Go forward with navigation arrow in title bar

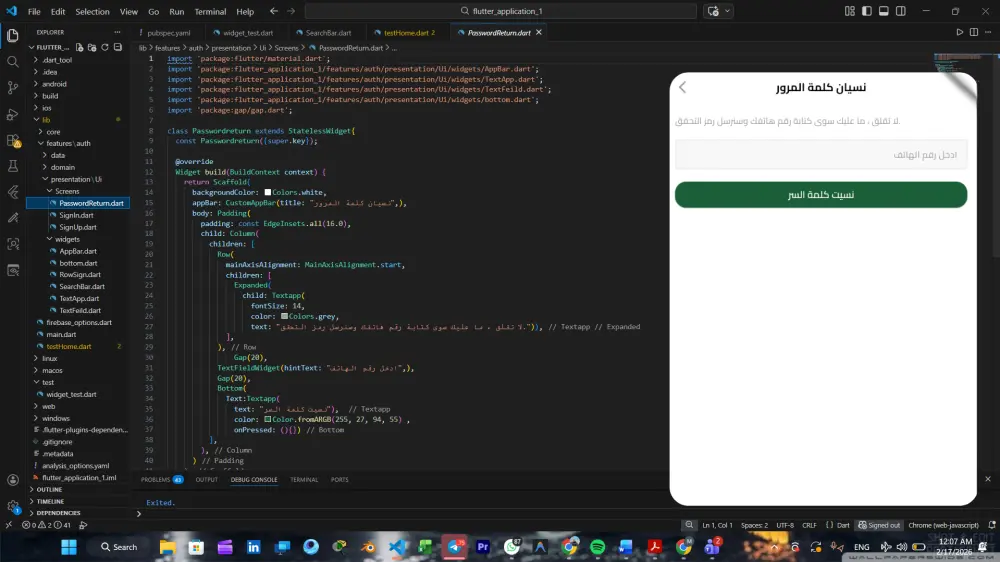tap(291, 11)
